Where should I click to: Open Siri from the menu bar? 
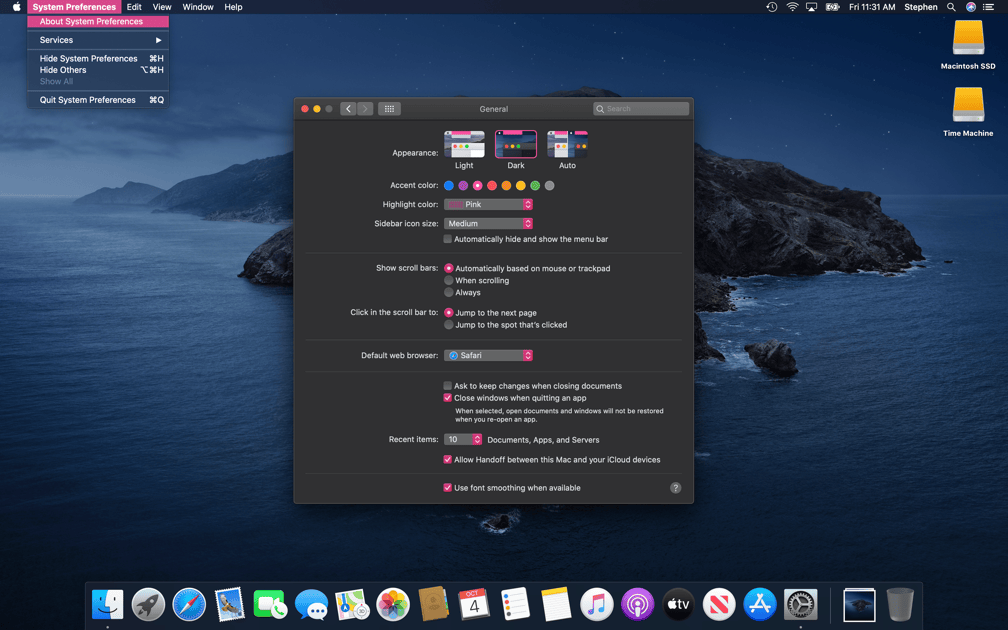tap(971, 7)
